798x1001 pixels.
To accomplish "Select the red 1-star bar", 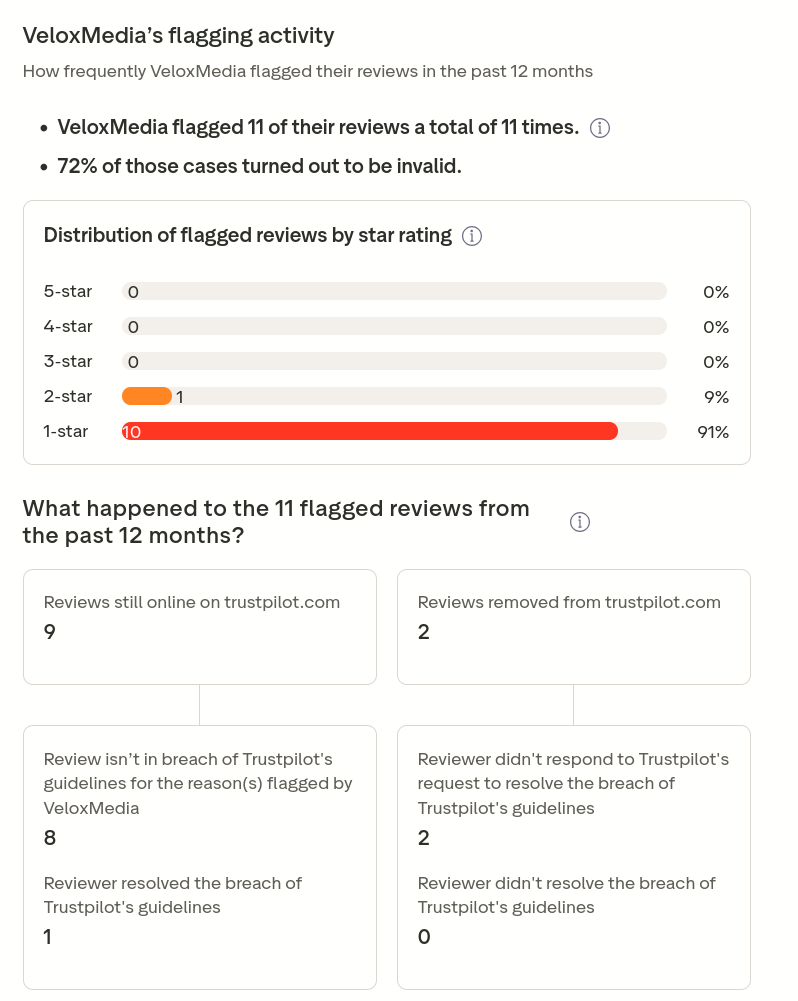I will (370, 432).
